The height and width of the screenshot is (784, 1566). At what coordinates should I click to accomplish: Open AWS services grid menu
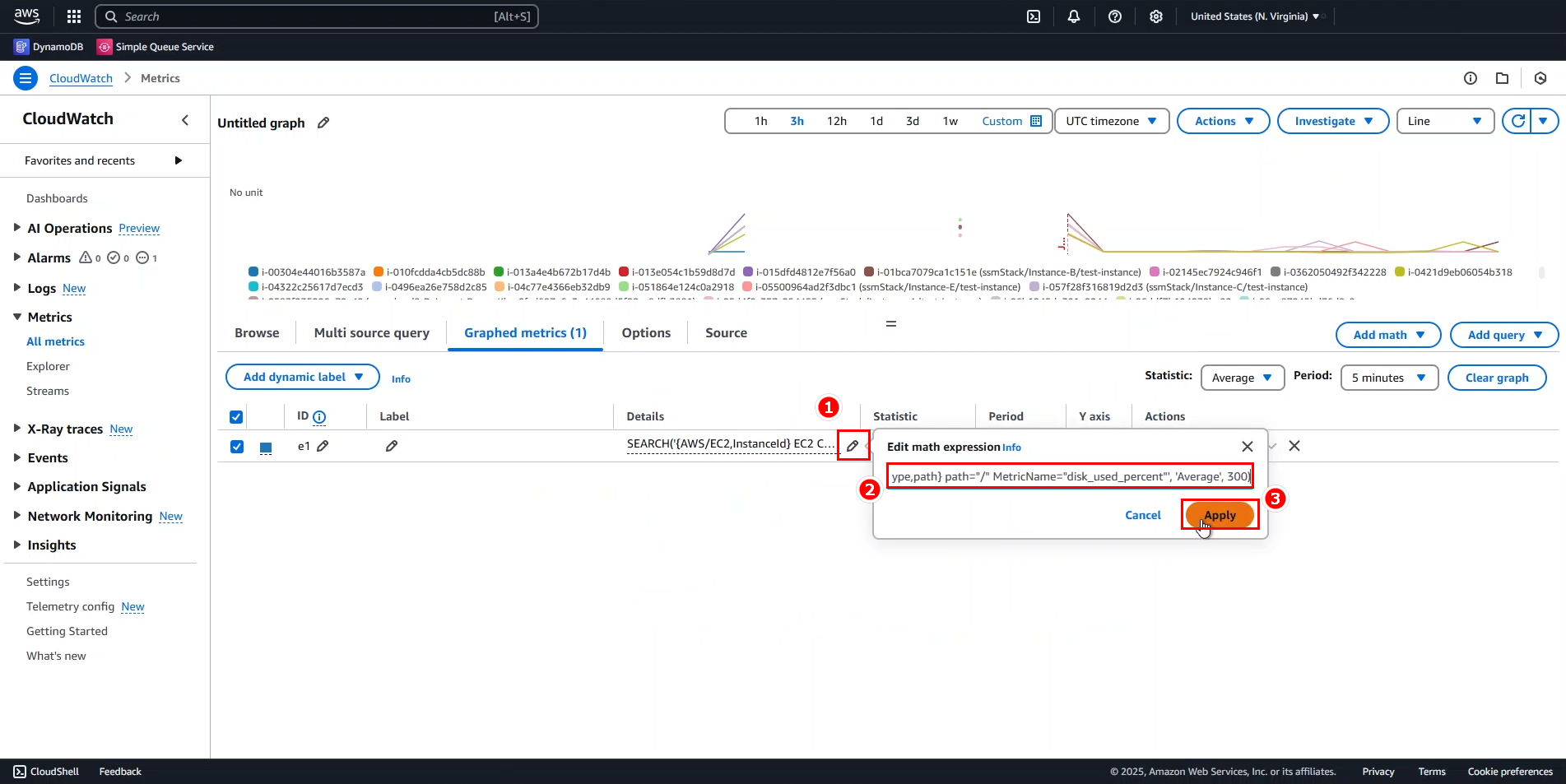coord(74,16)
